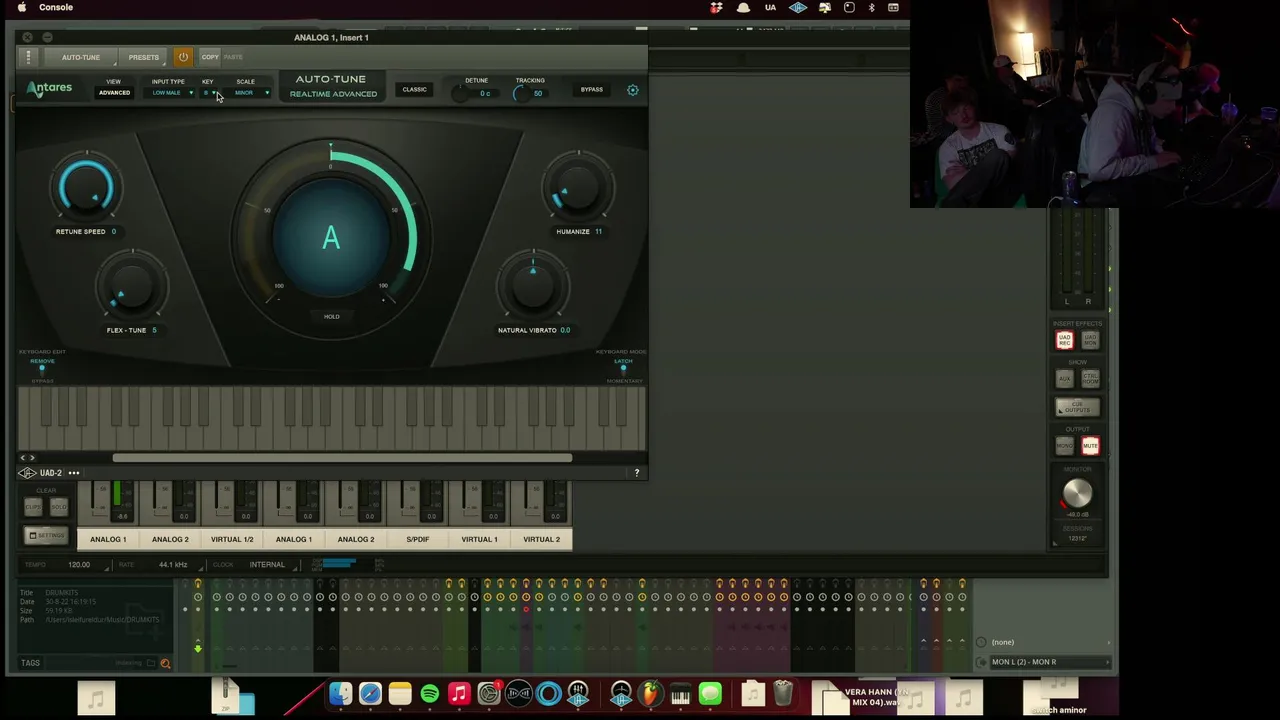
Task: Toggle the BYPASS button
Action: pos(592,90)
